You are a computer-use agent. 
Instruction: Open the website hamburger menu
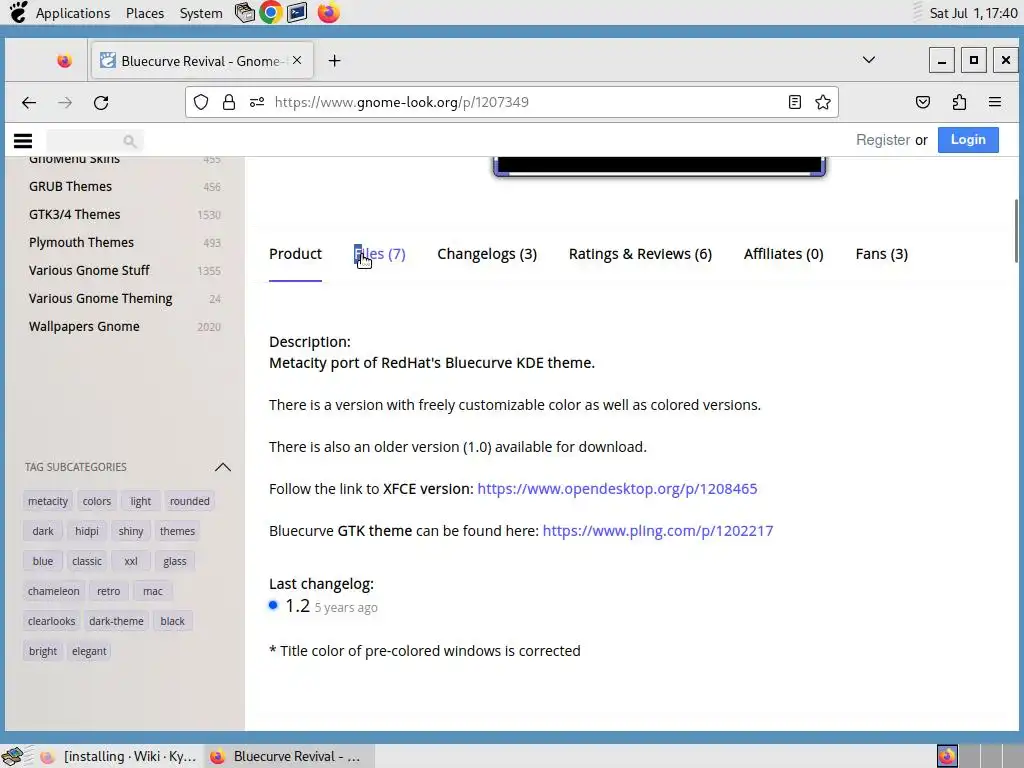(23, 140)
